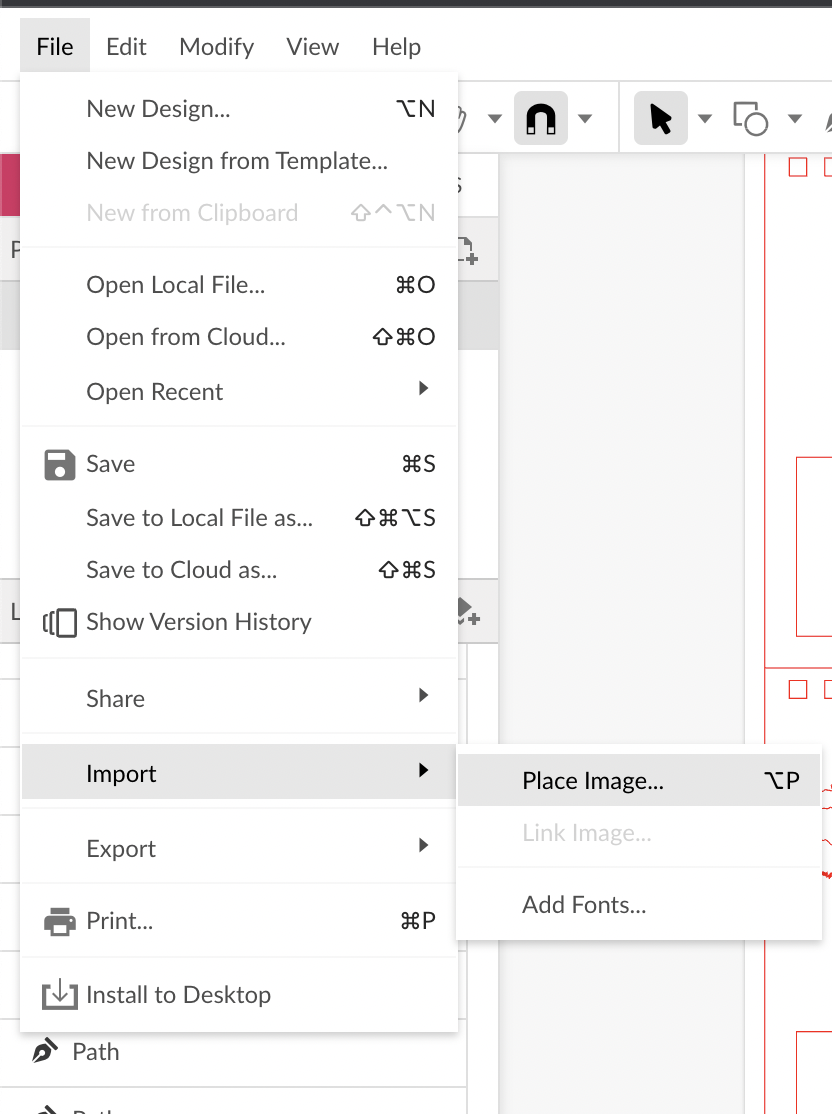Viewport: 832px width, 1114px height.
Task: Choose Place Image from Import submenu
Action: point(592,781)
